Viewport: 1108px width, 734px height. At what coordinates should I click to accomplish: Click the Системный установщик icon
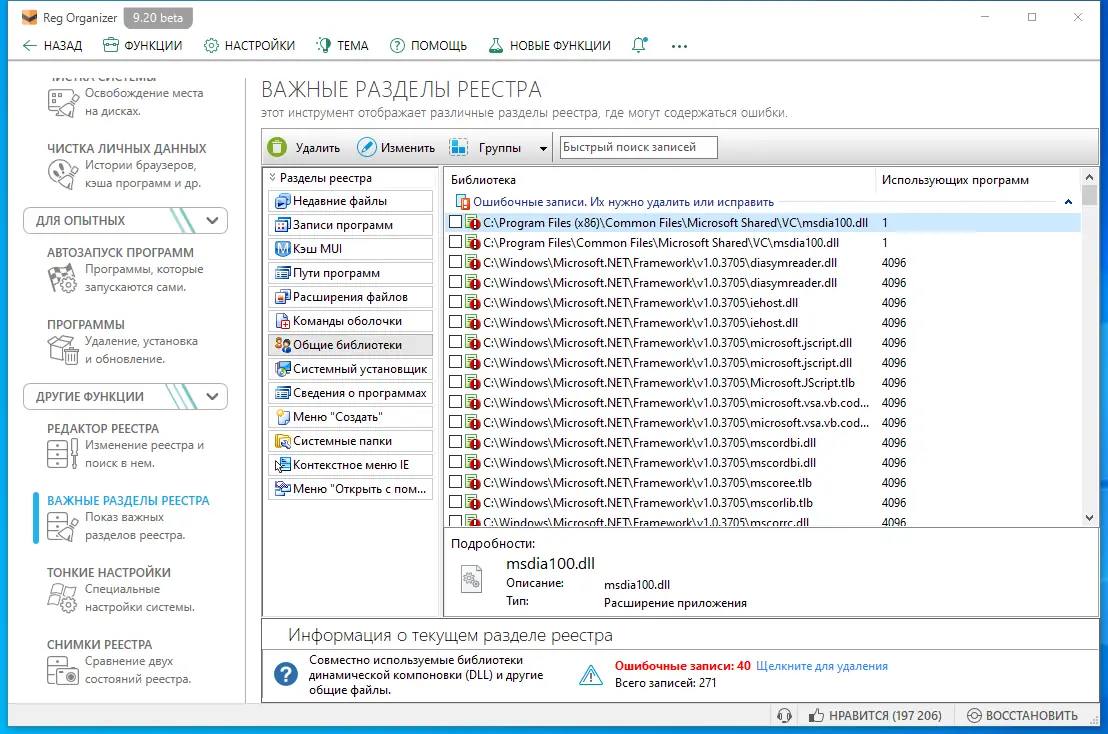pyautogui.click(x=283, y=369)
